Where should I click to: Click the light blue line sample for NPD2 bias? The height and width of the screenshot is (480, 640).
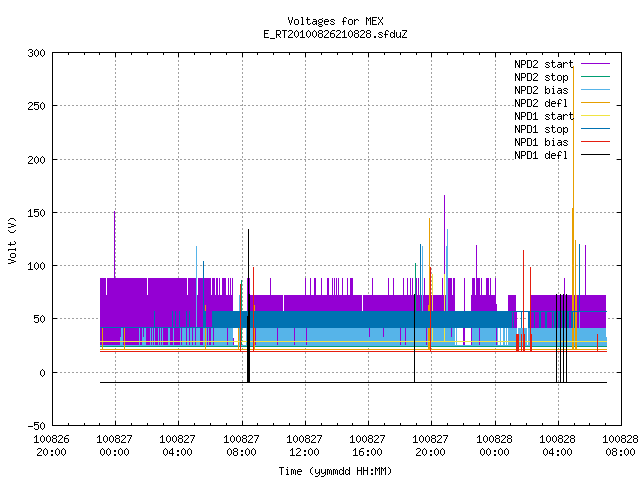(595, 90)
